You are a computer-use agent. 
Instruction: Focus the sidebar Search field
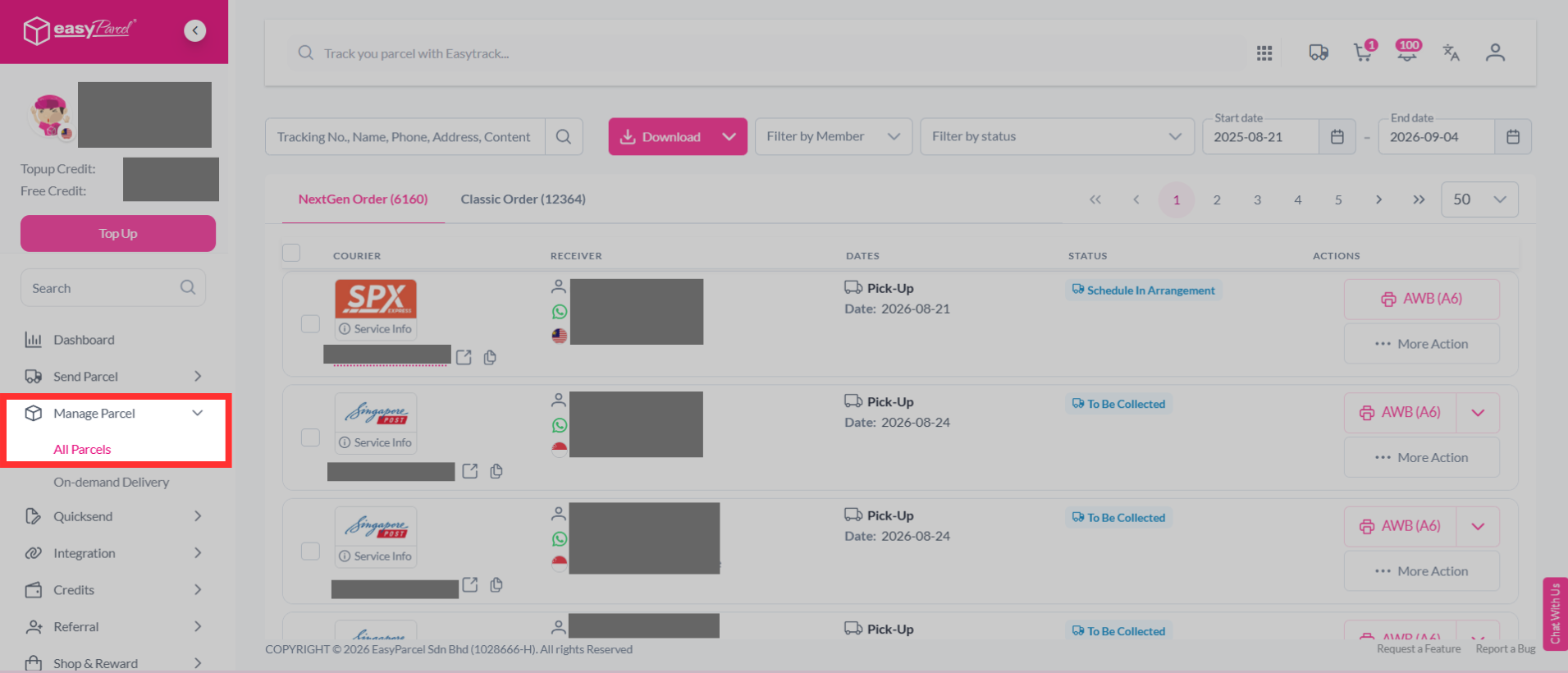[113, 287]
